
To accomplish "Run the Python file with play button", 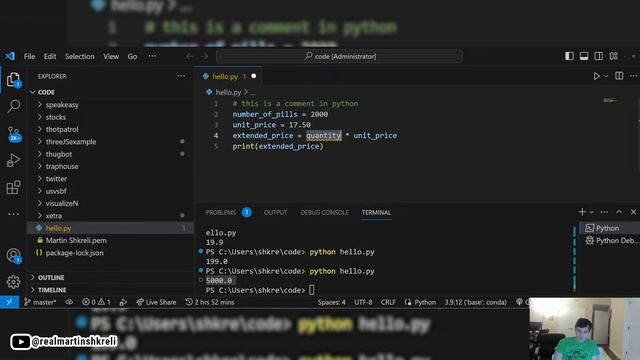I will coord(596,76).
